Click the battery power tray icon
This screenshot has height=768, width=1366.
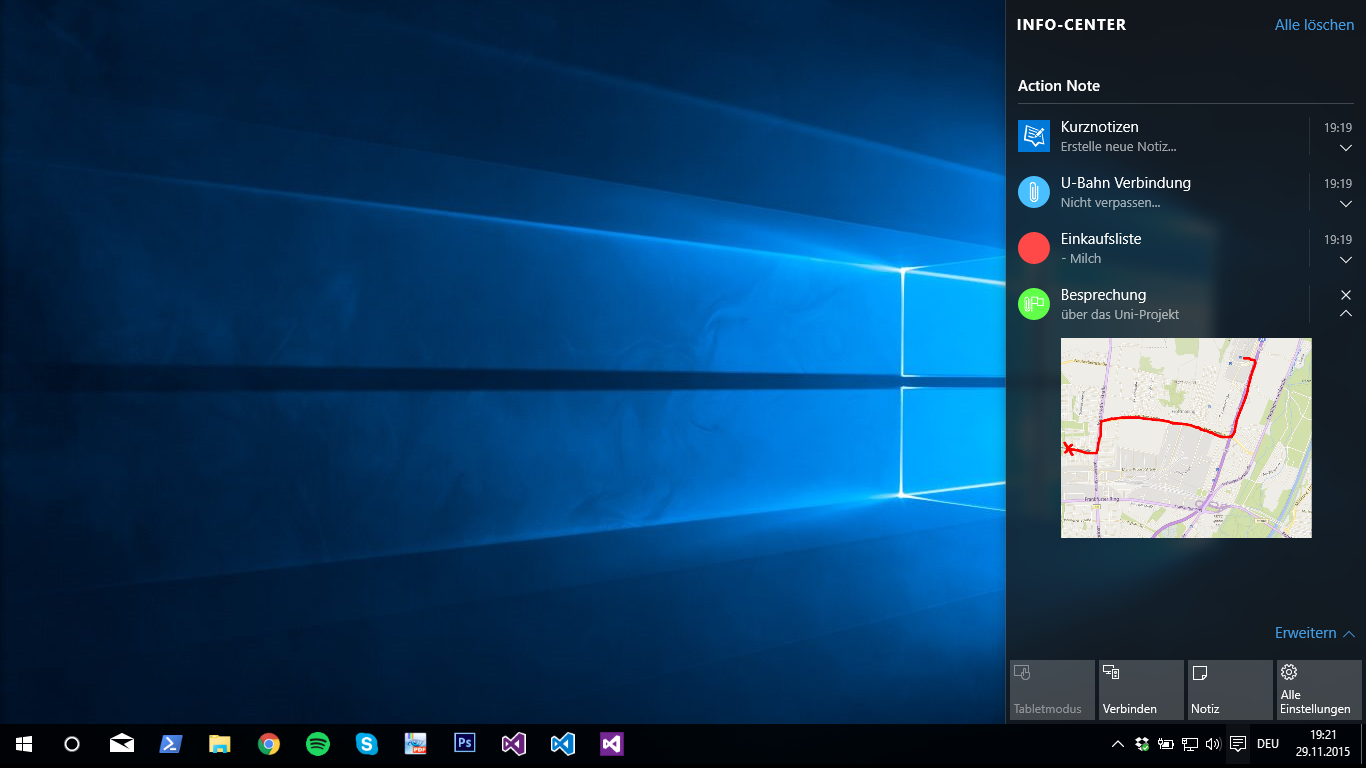pos(1166,744)
